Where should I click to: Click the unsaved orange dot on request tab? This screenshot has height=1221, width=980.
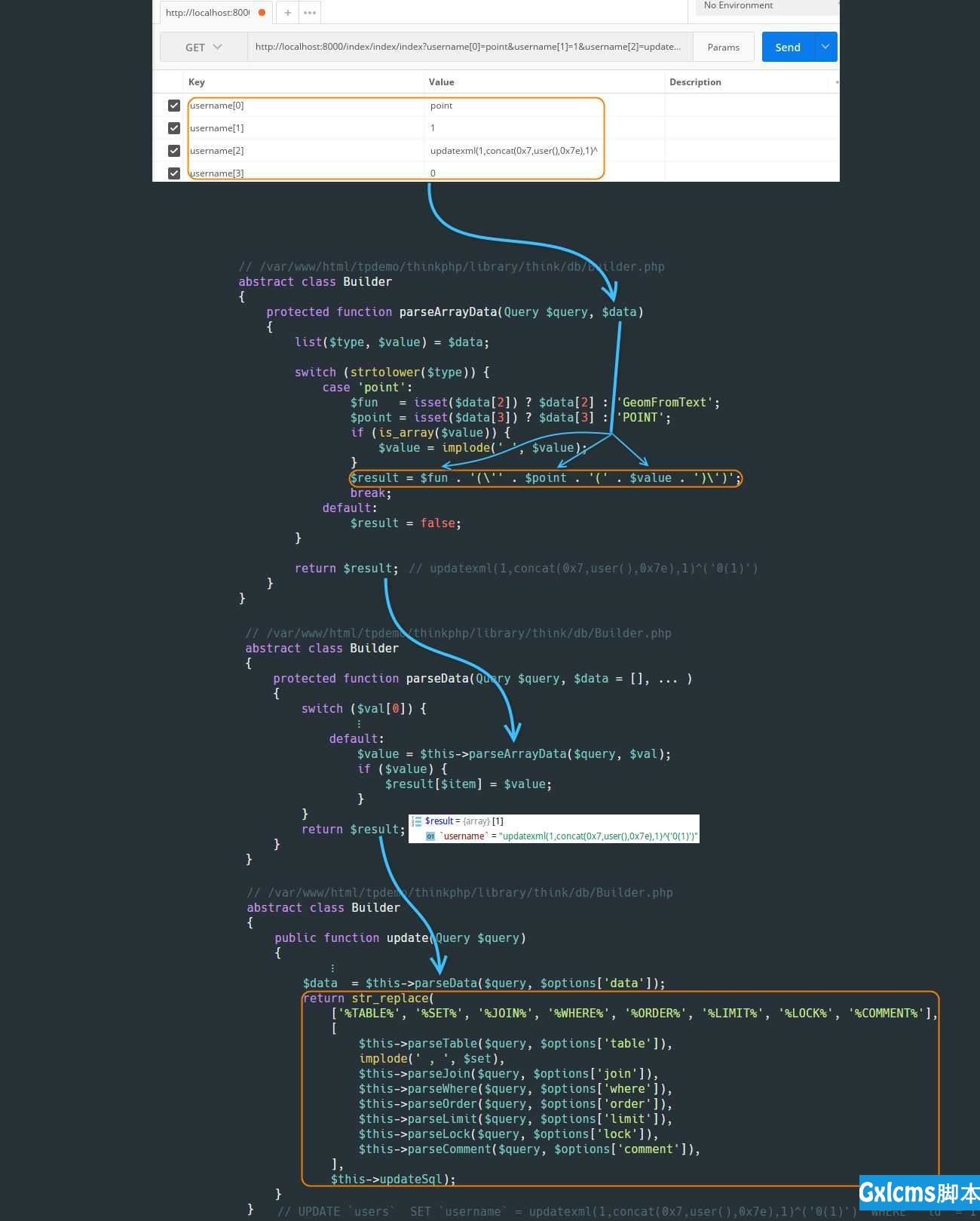(x=262, y=12)
